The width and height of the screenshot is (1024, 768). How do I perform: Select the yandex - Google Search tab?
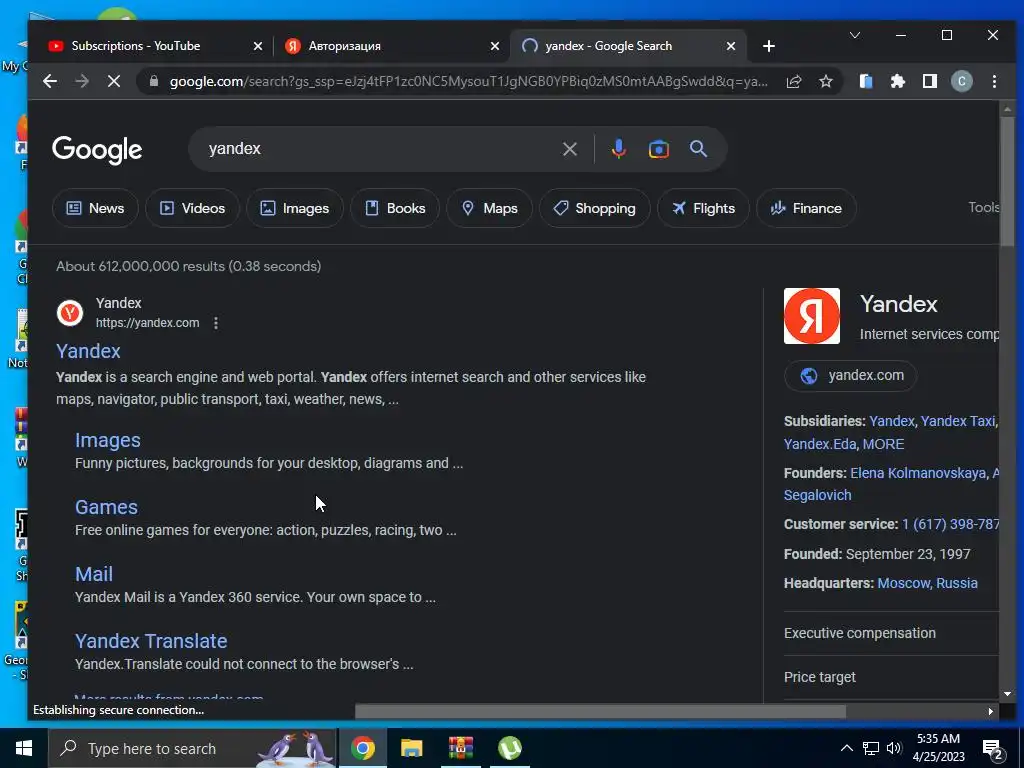coord(627,46)
